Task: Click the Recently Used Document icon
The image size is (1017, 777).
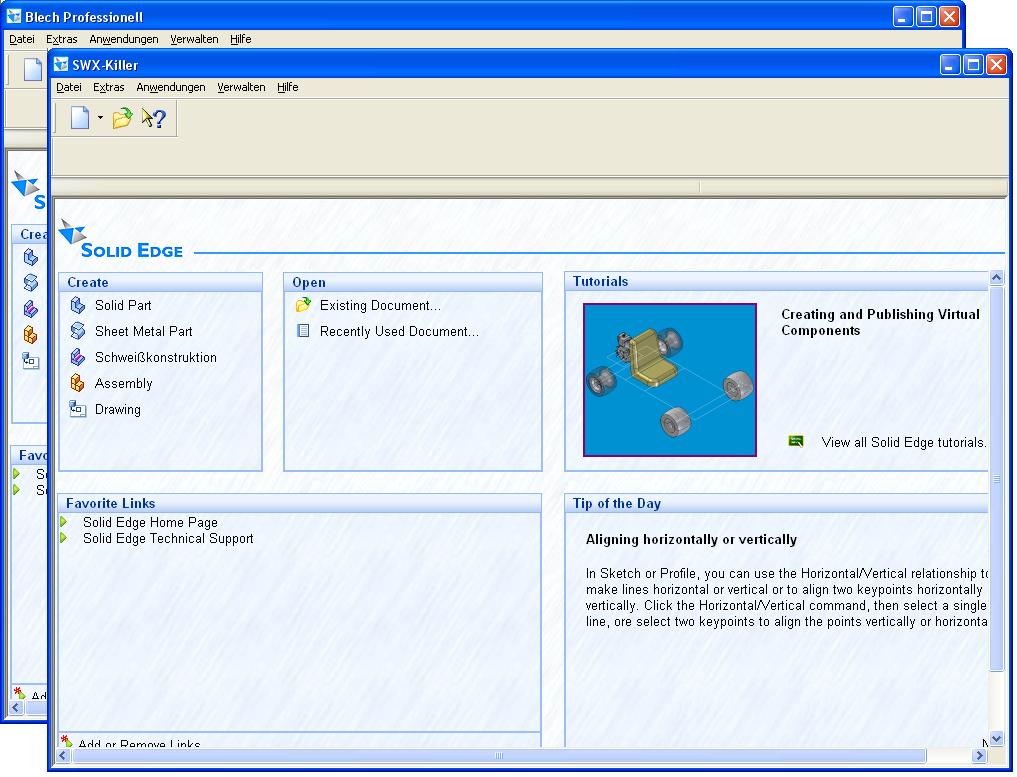Action: [x=303, y=331]
